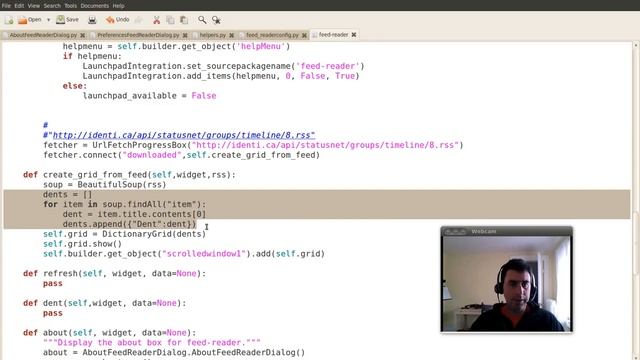This screenshot has height=360, width=640.
Task: Click 'Display the about box' docstring line
Action: tap(152, 342)
